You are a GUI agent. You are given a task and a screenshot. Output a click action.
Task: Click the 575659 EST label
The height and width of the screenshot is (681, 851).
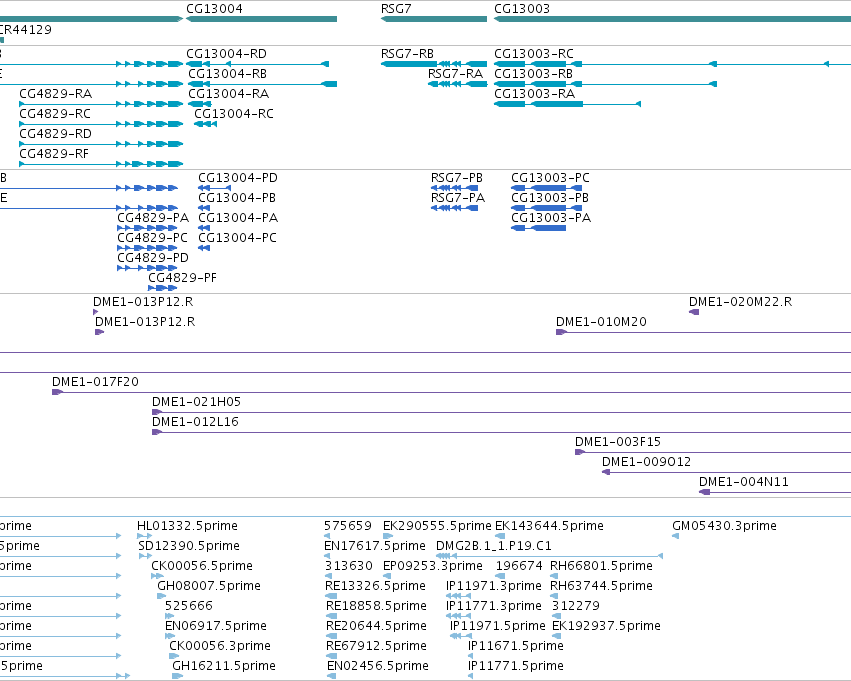coord(348,526)
